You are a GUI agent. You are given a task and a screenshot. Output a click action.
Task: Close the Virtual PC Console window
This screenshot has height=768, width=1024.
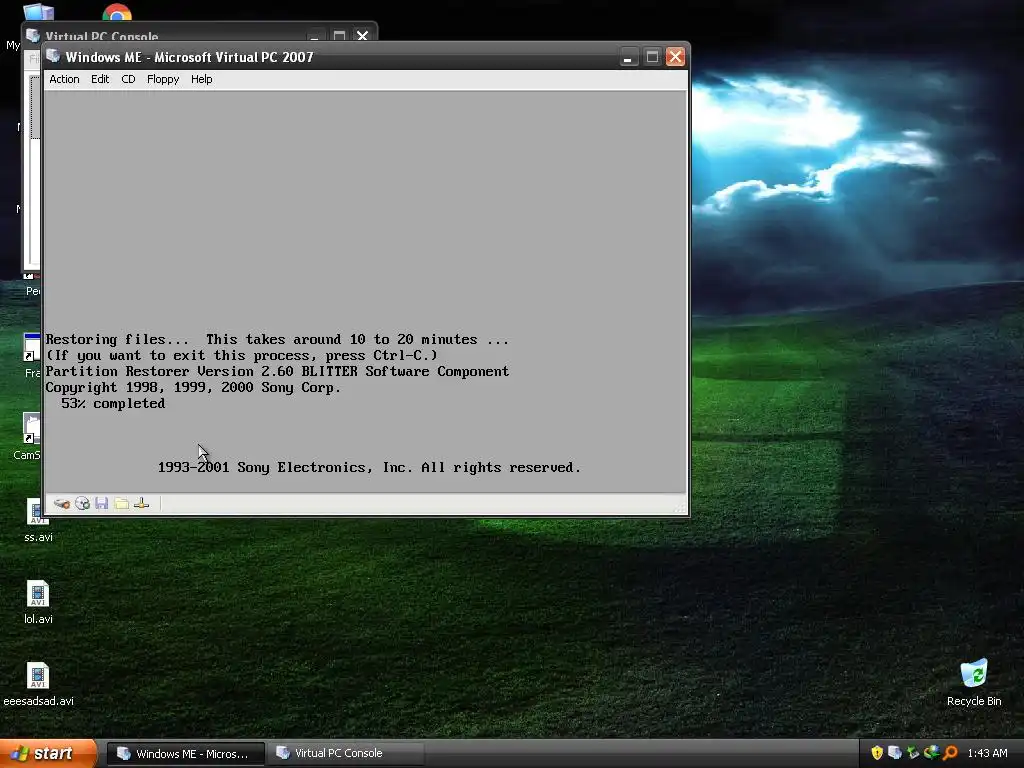tap(362, 35)
